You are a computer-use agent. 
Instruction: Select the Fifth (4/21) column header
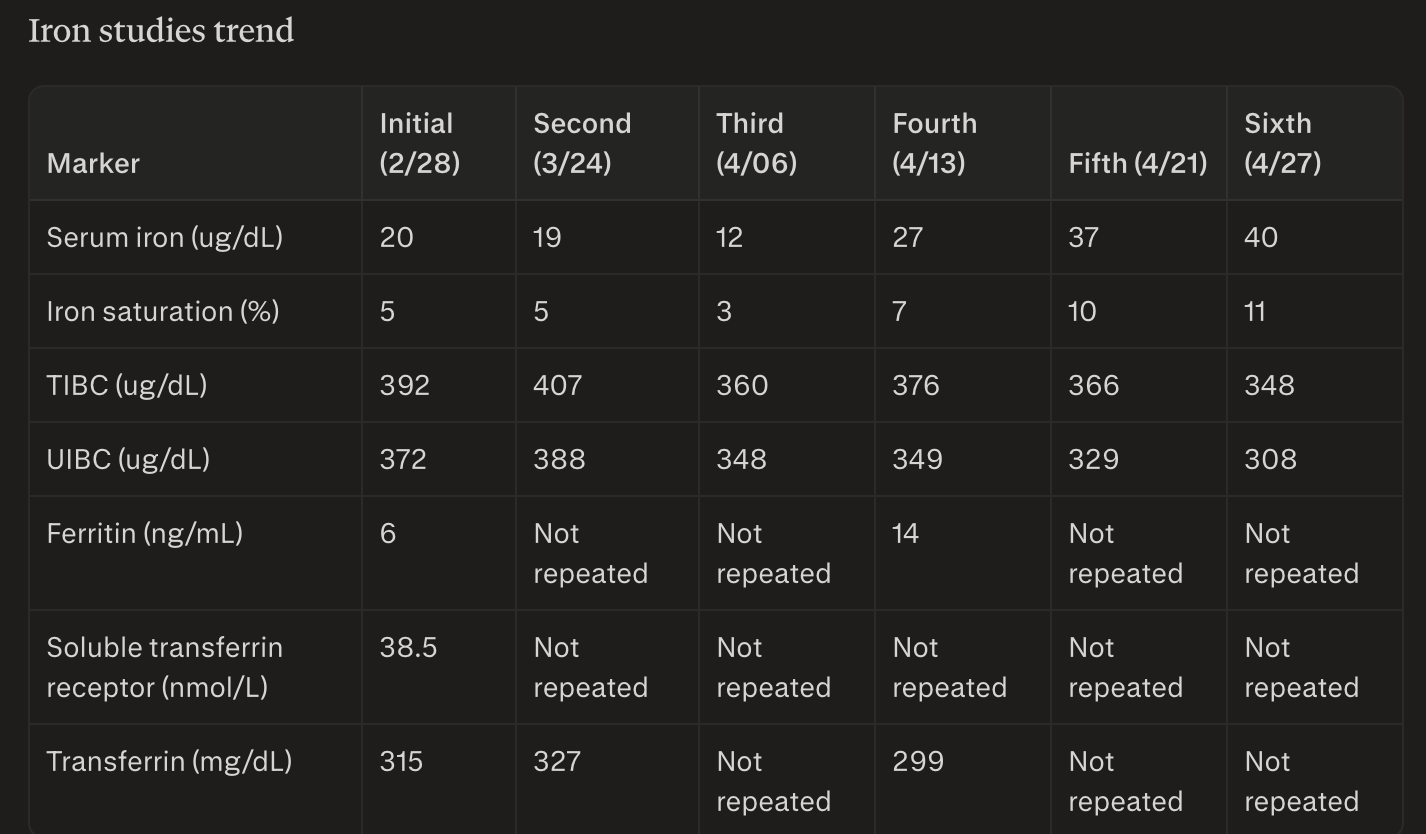tap(1137, 163)
